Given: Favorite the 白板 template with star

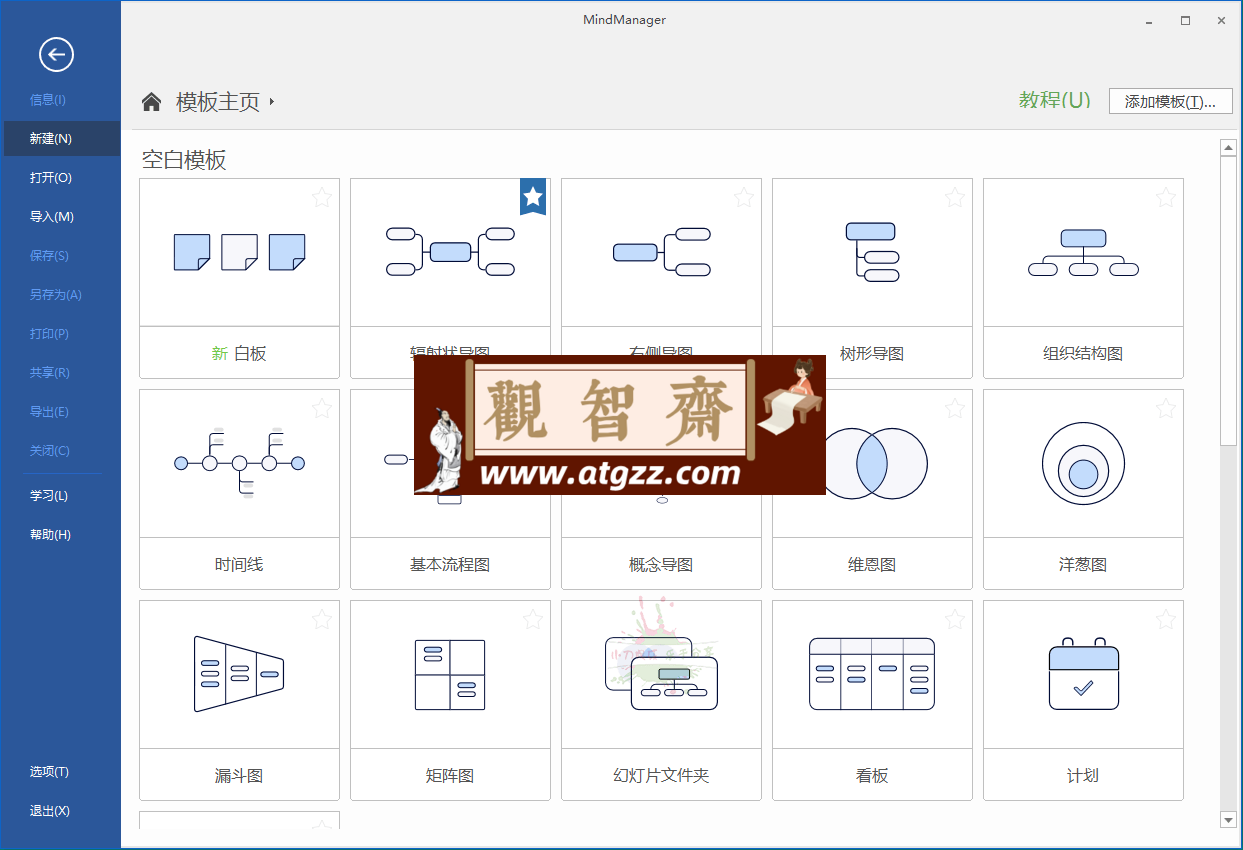Looking at the screenshot, I should click(x=321, y=197).
